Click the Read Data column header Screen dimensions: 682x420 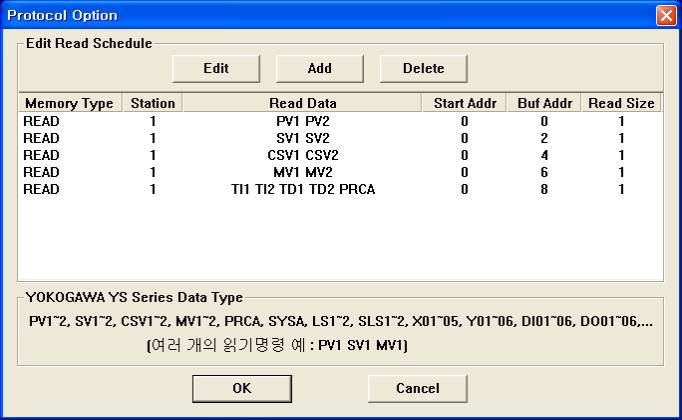point(302,103)
